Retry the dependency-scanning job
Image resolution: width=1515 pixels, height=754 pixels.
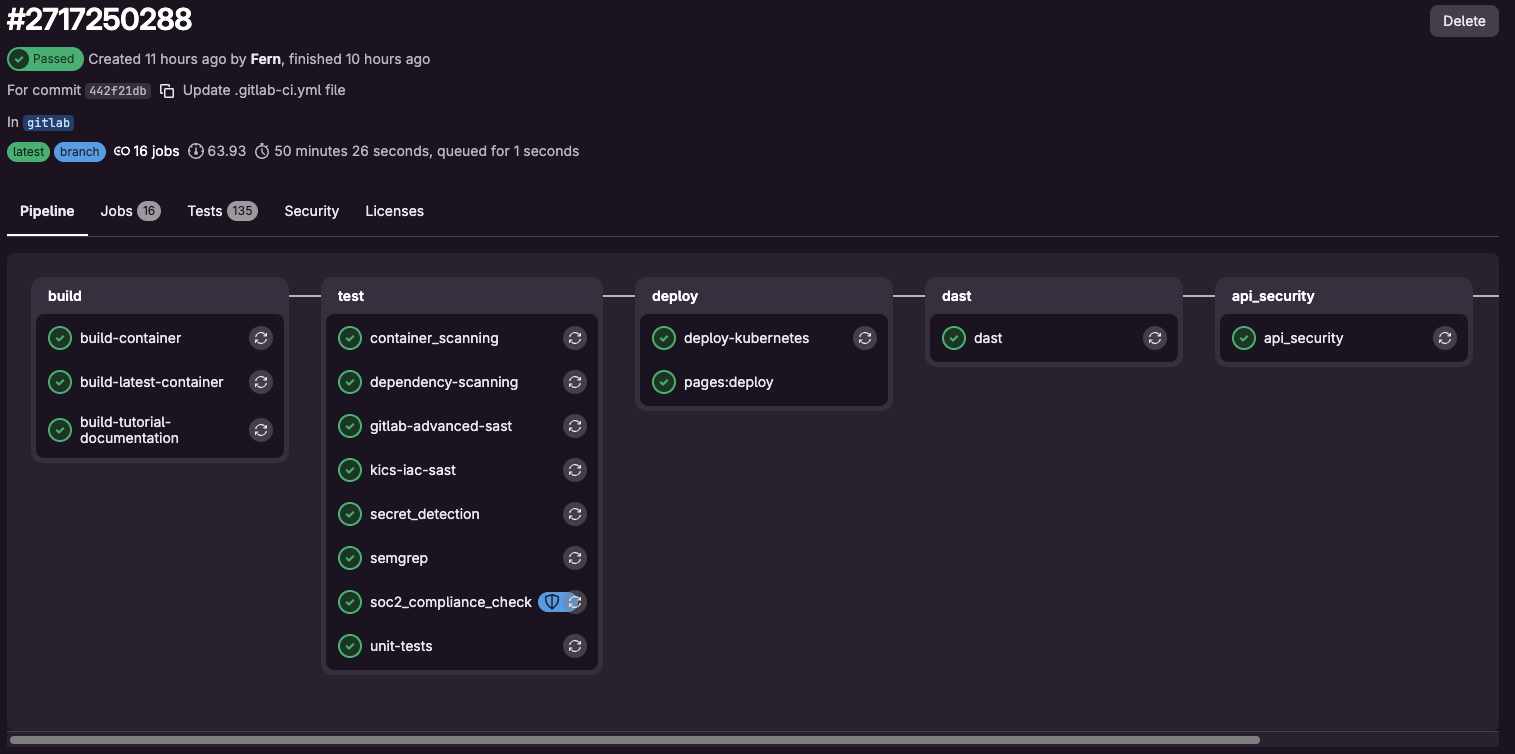(575, 382)
